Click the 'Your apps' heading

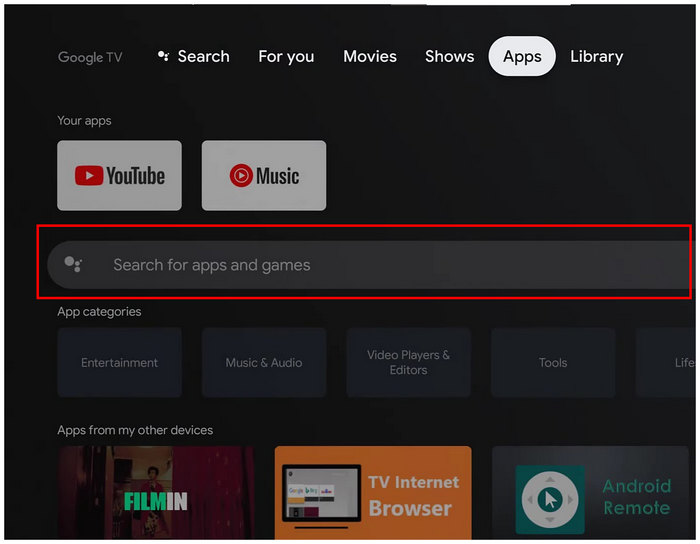pos(84,121)
